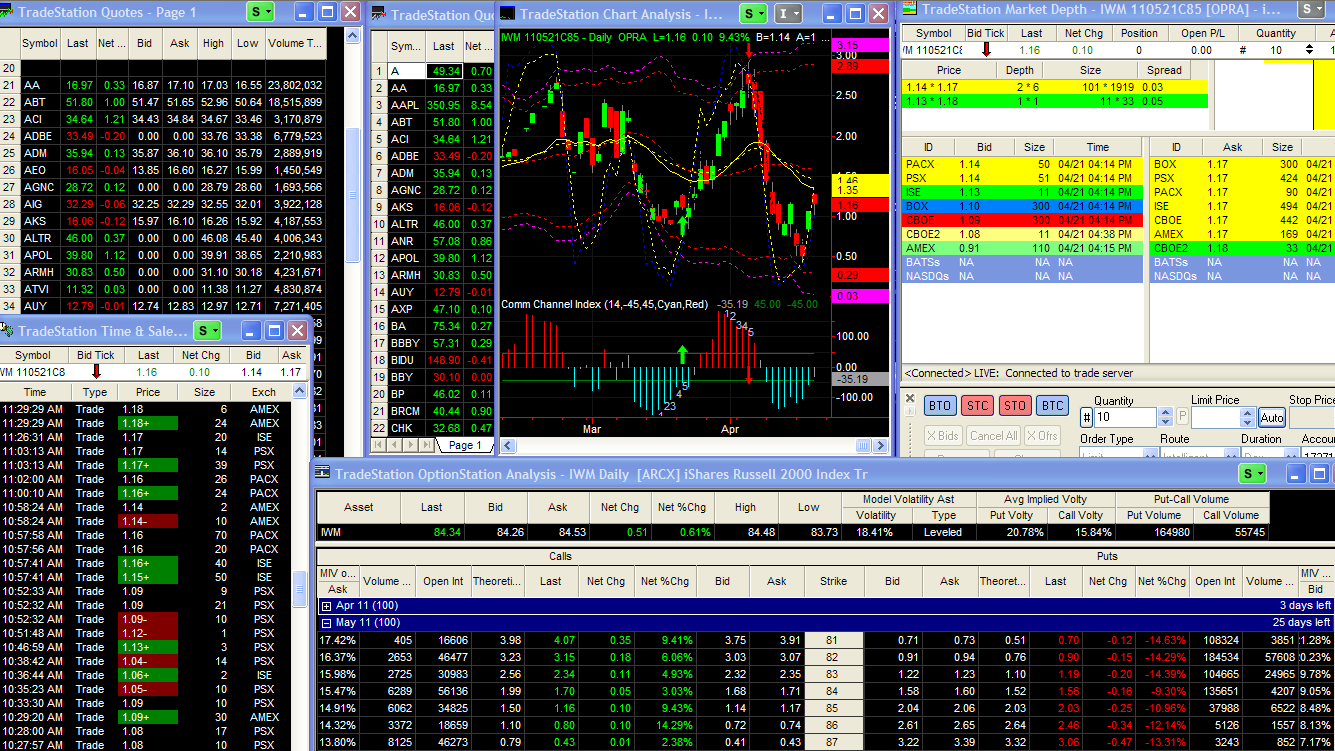Click the P button next to Quantity
Image resolution: width=1335 pixels, height=751 pixels.
pos(1182,417)
